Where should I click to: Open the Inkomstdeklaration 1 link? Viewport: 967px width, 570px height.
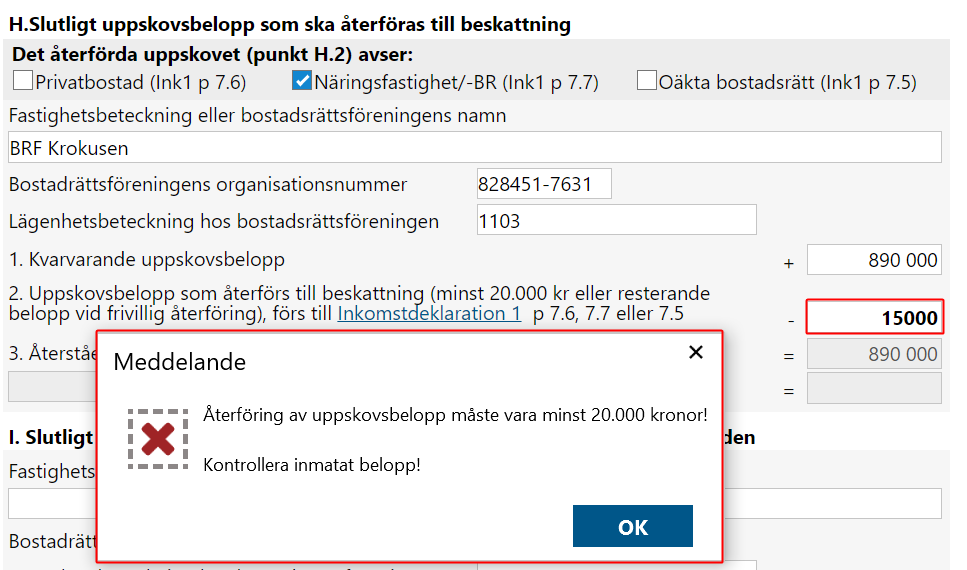(429, 313)
